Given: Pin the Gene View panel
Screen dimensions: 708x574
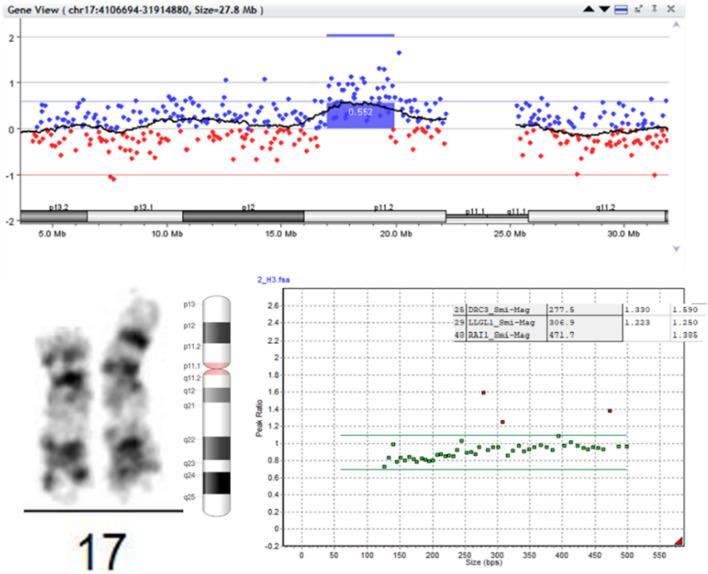Looking at the screenshot, I should click(x=653, y=8).
